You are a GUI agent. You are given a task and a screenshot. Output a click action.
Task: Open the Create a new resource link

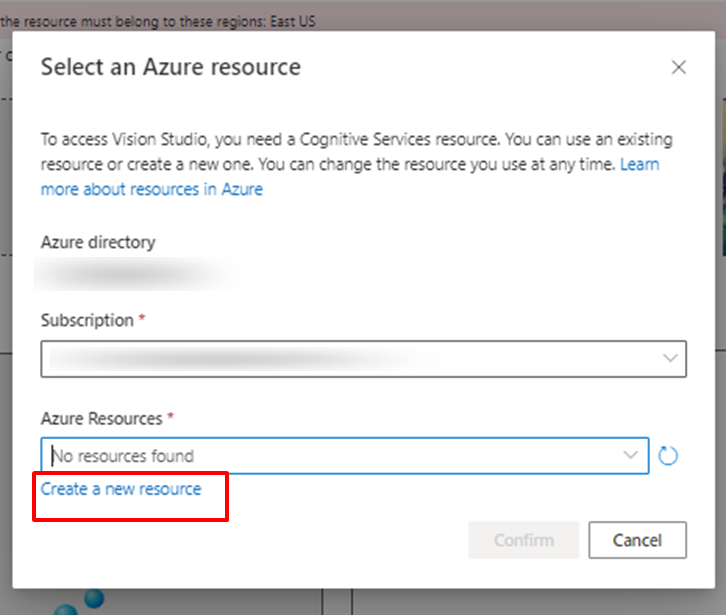[121, 489]
